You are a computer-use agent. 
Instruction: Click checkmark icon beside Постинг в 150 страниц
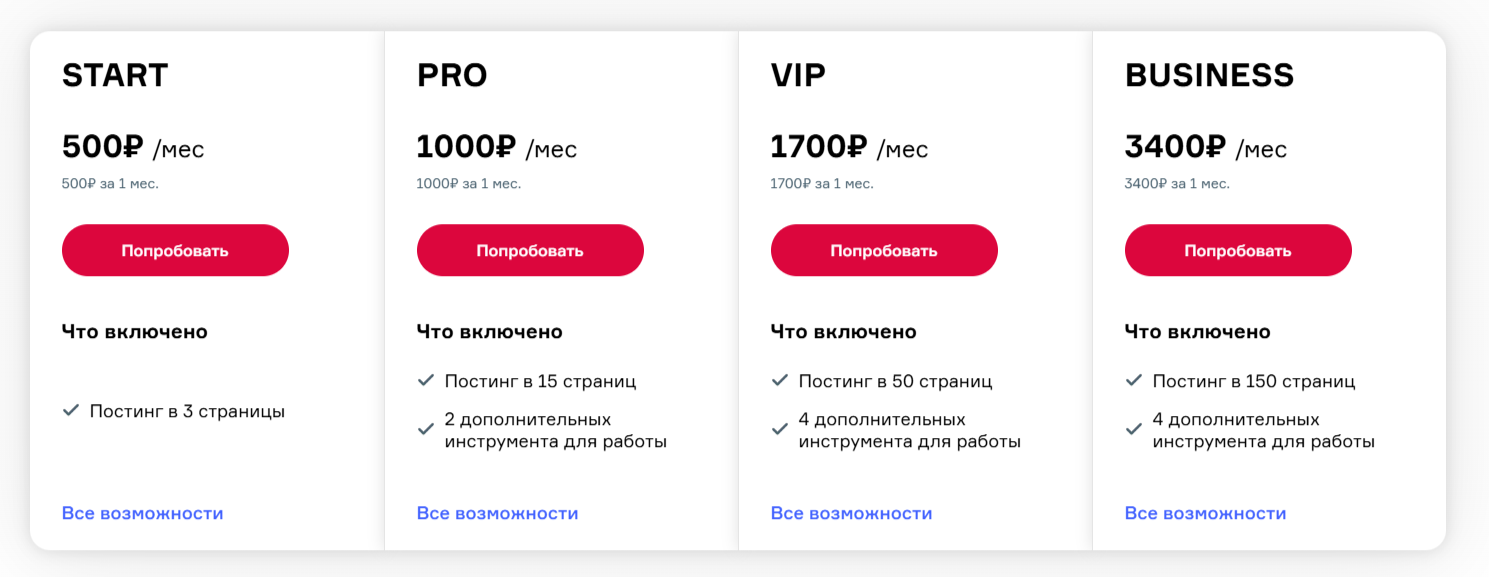pyautogui.click(x=1134, y=381)
